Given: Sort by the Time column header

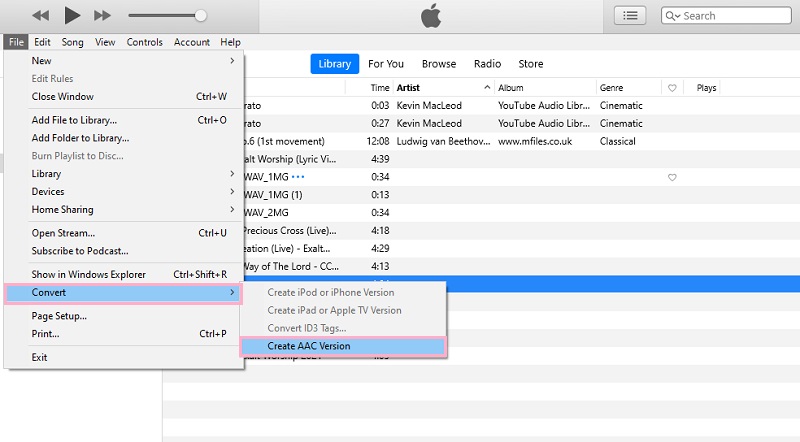Looking at the screenshot, I should pyautogui.click(x=380, y=88).
